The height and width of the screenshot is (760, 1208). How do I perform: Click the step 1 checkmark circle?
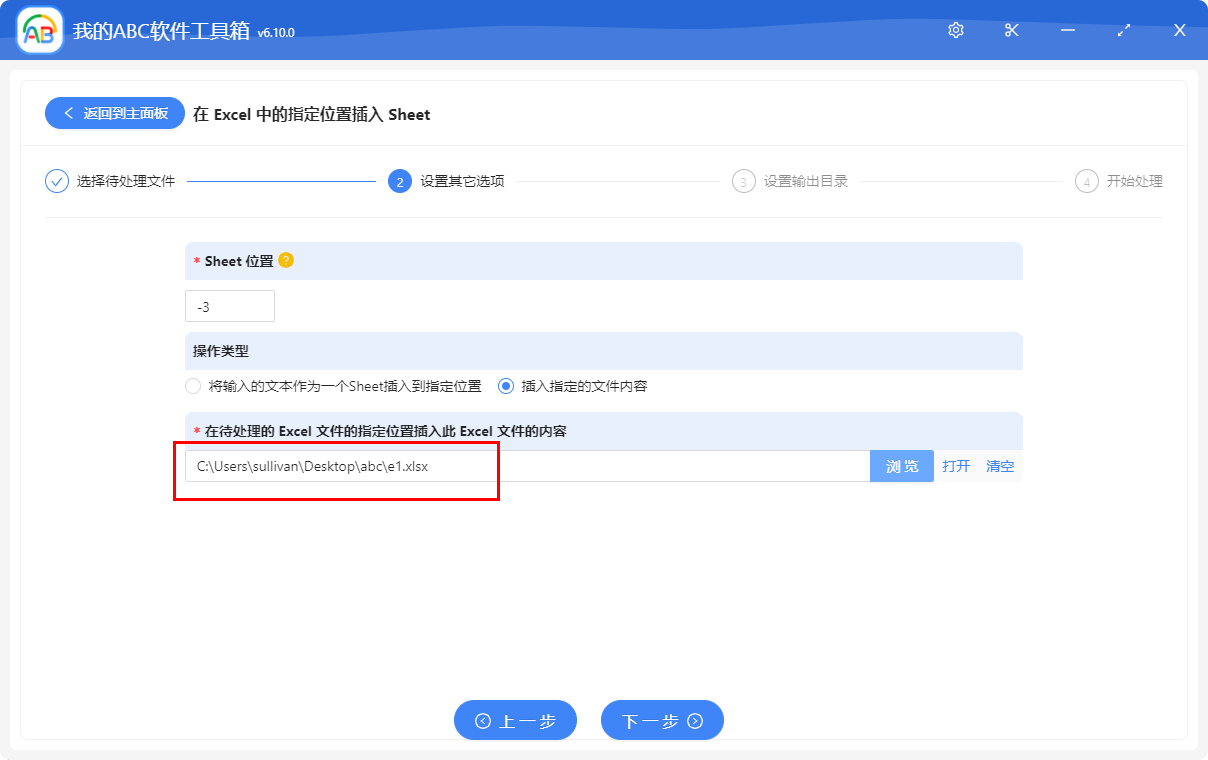[57, 181]
